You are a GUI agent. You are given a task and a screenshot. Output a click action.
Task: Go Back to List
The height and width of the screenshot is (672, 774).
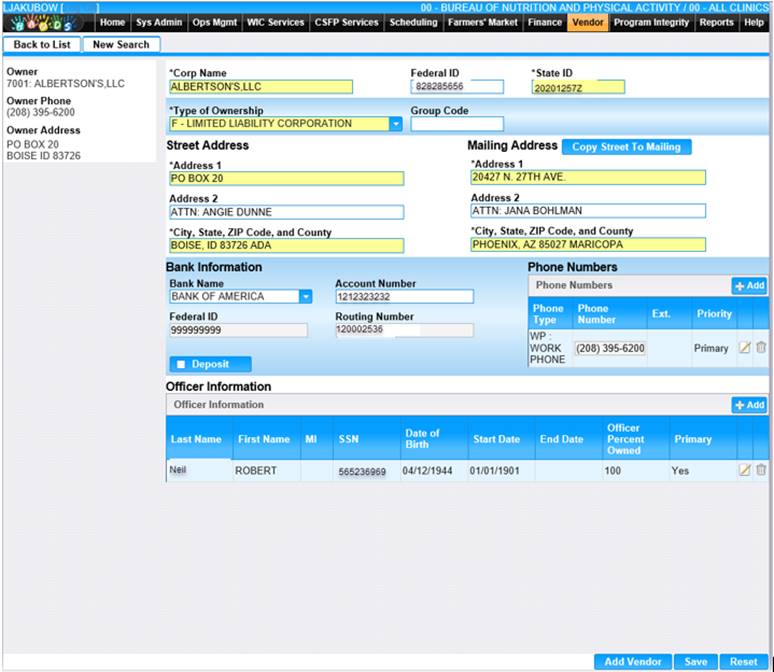coord(42,44)
